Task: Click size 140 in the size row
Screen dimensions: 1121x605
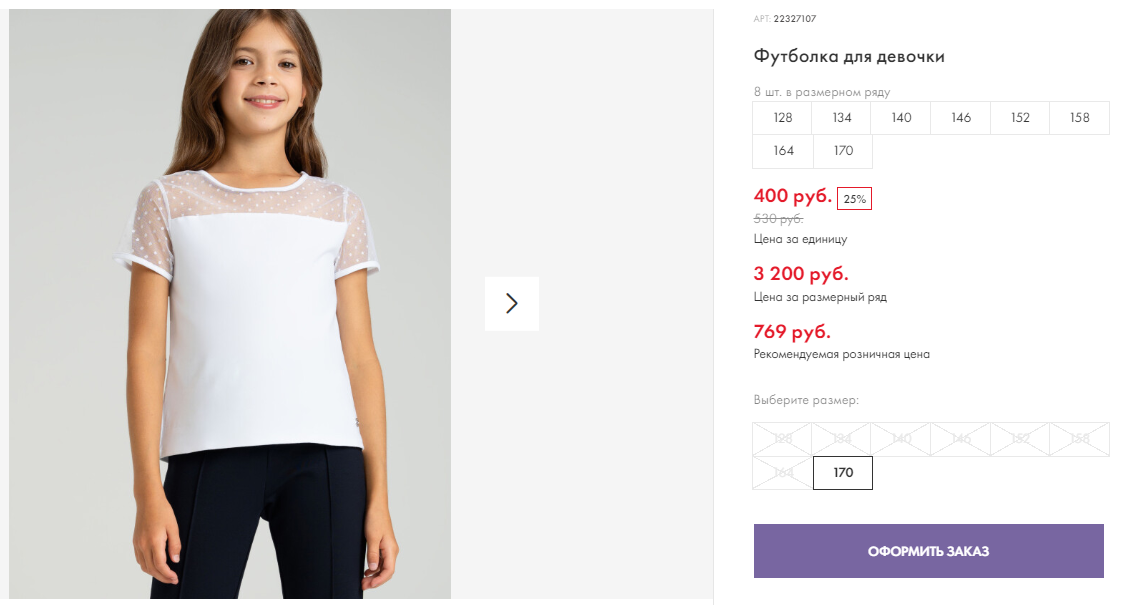Action: (x=901, y=118)
